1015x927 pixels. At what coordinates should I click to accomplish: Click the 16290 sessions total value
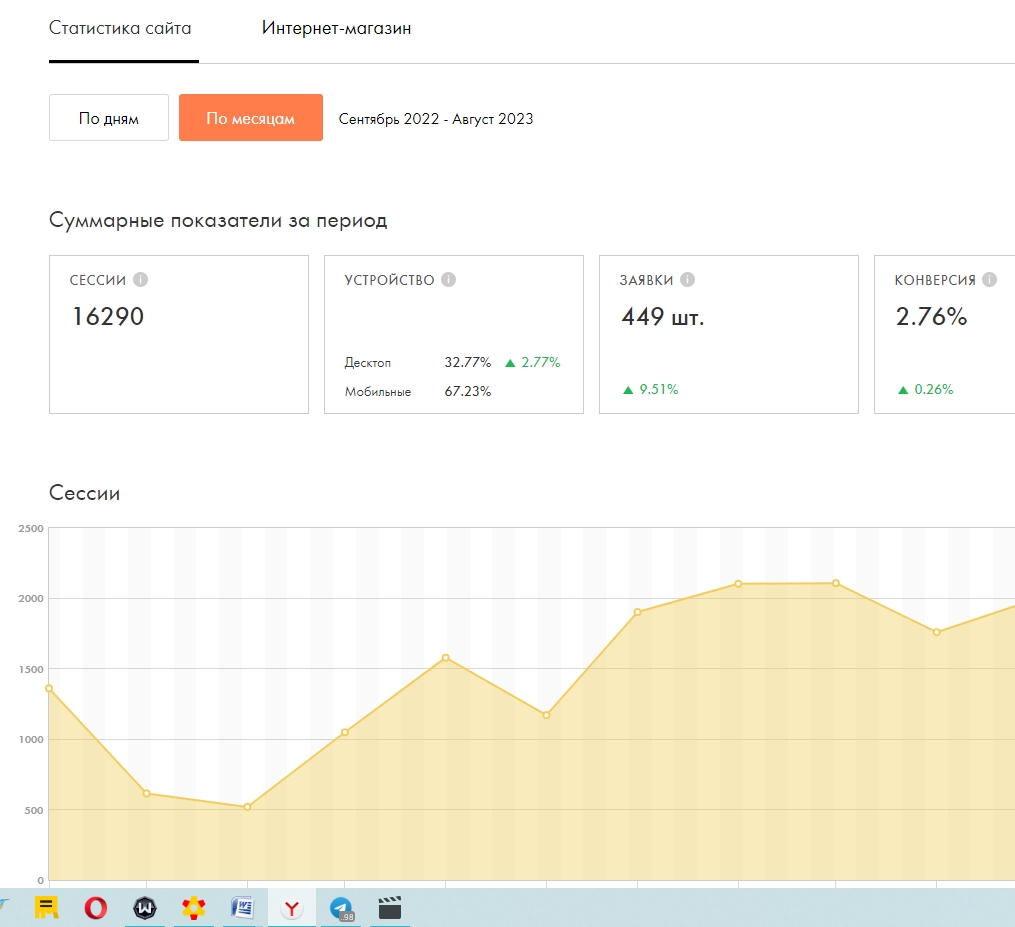[x=107, y=317]
